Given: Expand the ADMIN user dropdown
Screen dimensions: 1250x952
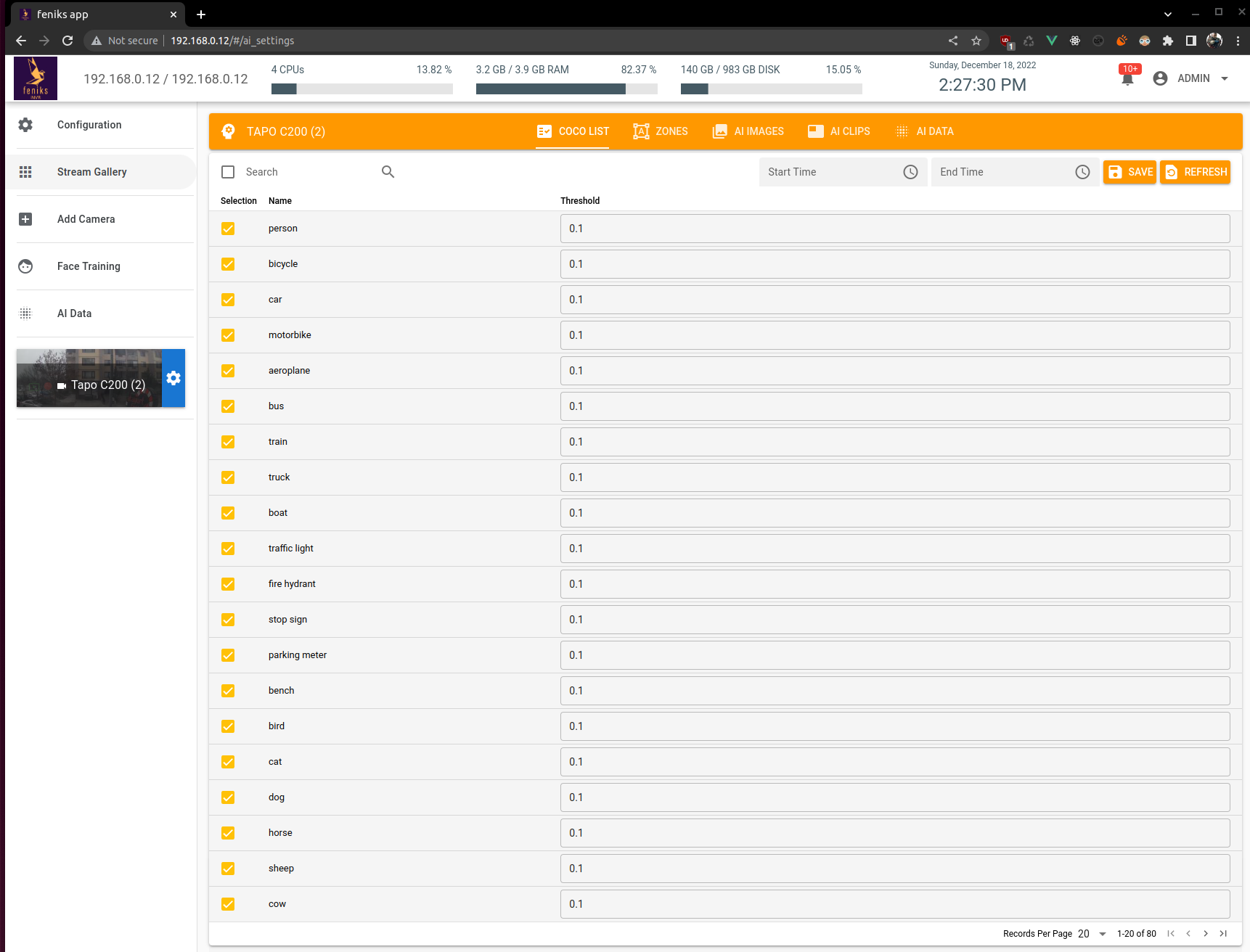Looking at the screenshot, I should click(1225, 78).
